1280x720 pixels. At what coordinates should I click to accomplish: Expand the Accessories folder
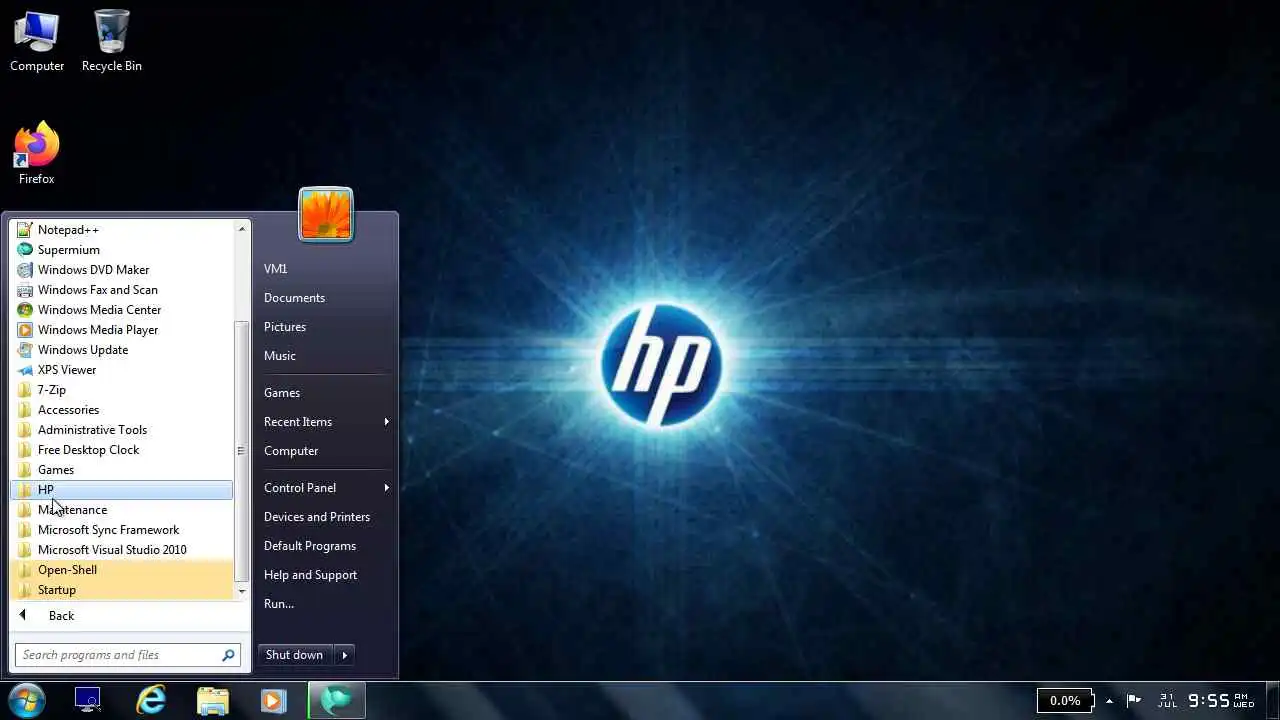(121, 410)
